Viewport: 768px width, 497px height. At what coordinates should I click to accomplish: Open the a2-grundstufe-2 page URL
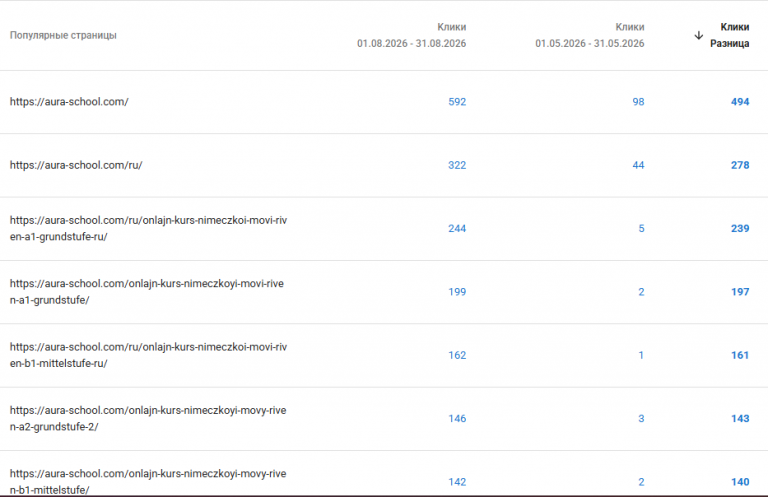[x=148, y=419]
